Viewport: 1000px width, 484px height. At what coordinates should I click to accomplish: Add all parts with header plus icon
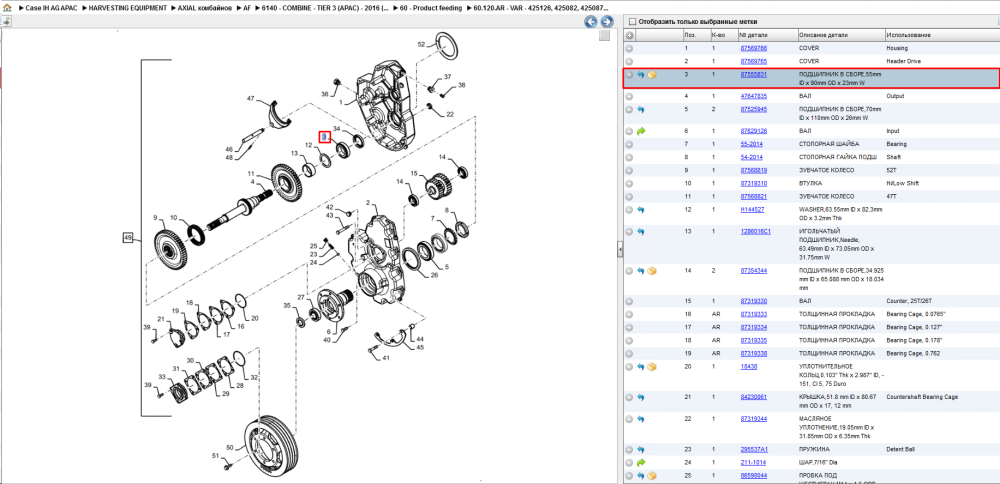pos(629,35)
